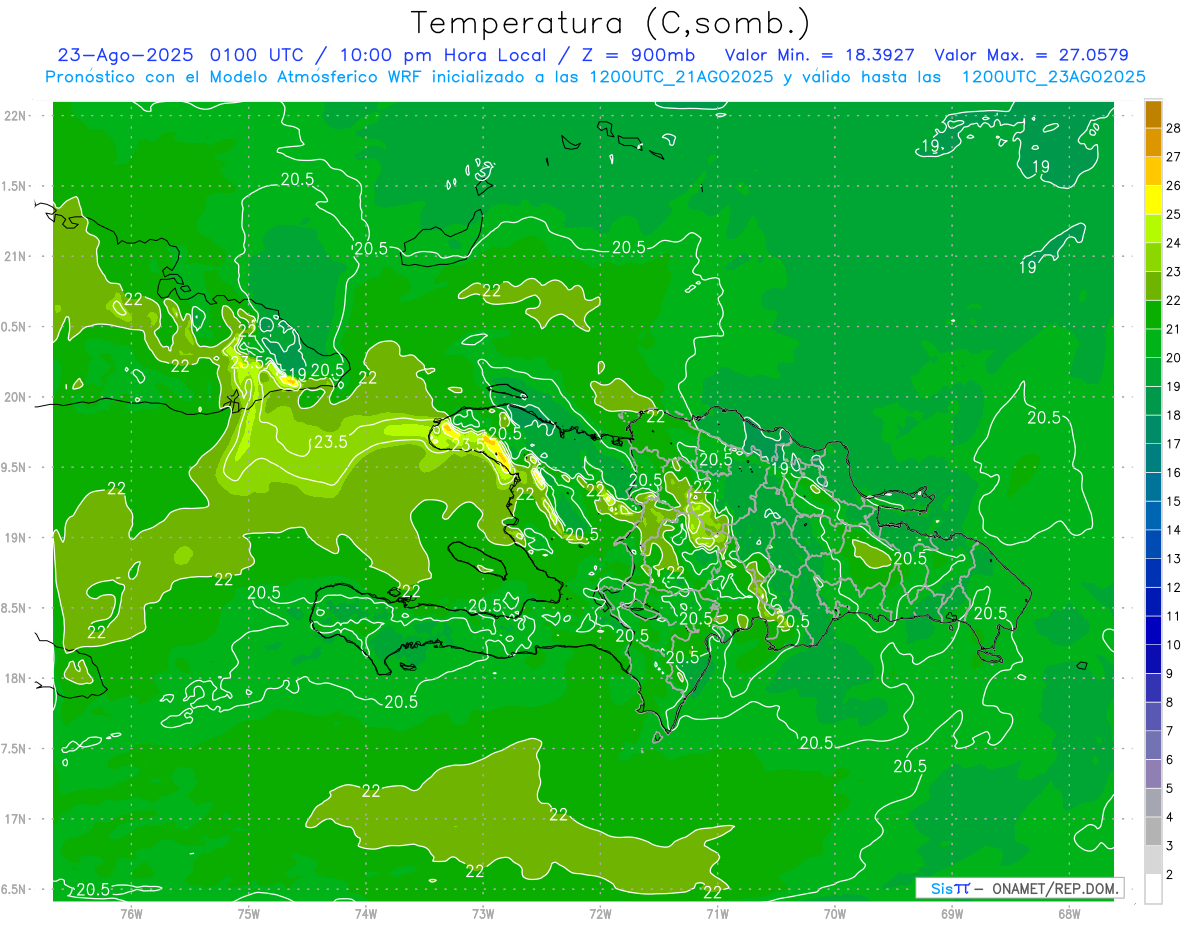The height and width of the screenshot is (927, 1200).
Task: Pick the orange swatch between 27 and 28
Action: (x=1153, y=143)
